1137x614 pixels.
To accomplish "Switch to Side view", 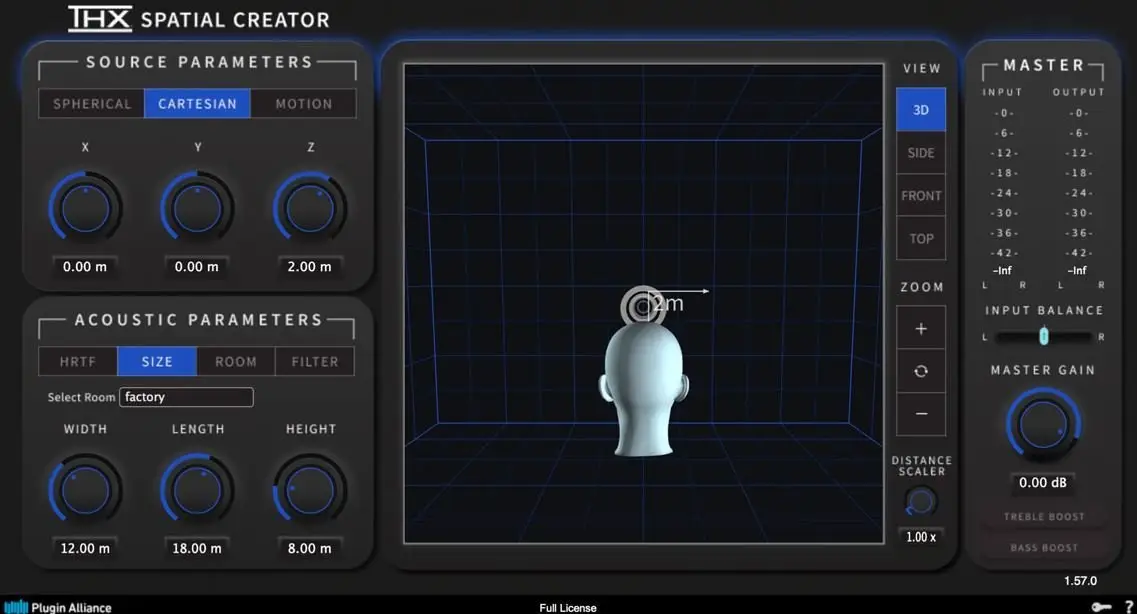I will (921, 153).
